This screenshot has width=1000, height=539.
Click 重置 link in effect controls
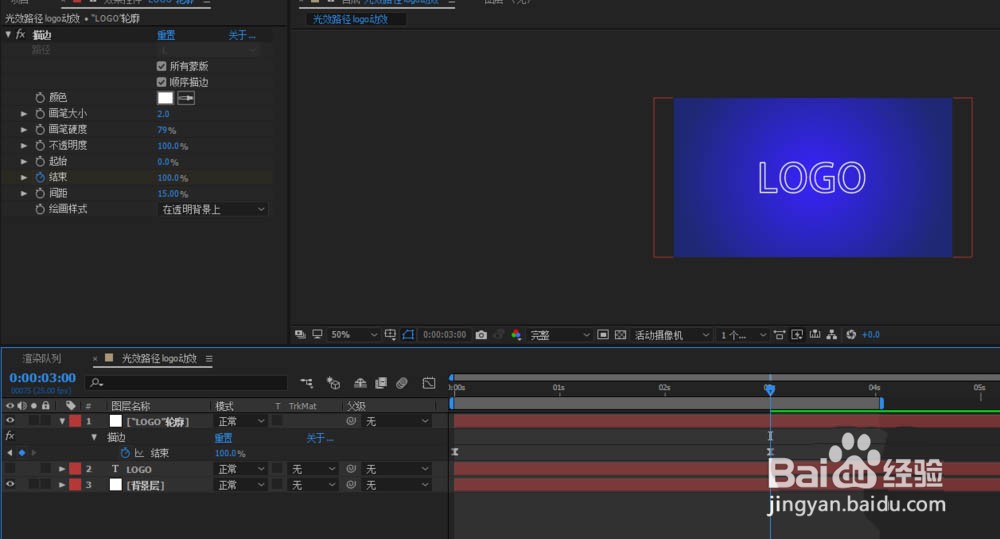tap(166, 34)
